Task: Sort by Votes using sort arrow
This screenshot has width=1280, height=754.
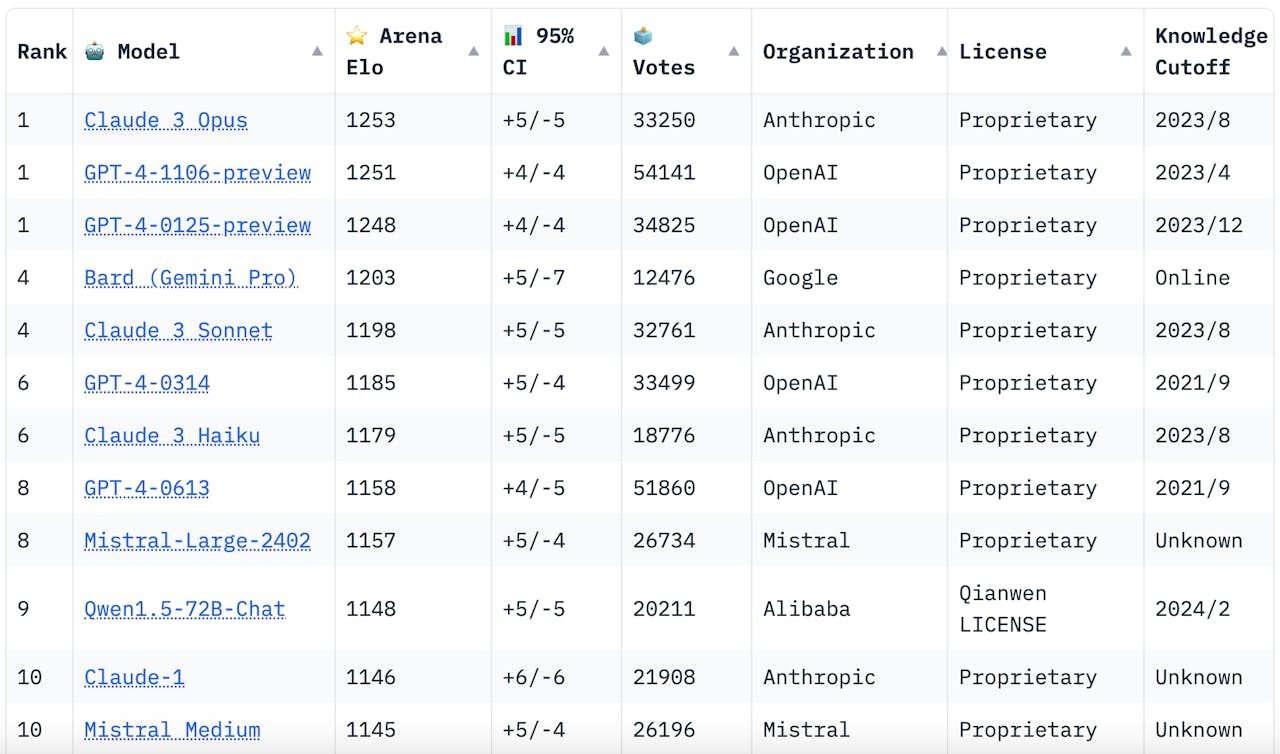Action: tap(734, 51)
